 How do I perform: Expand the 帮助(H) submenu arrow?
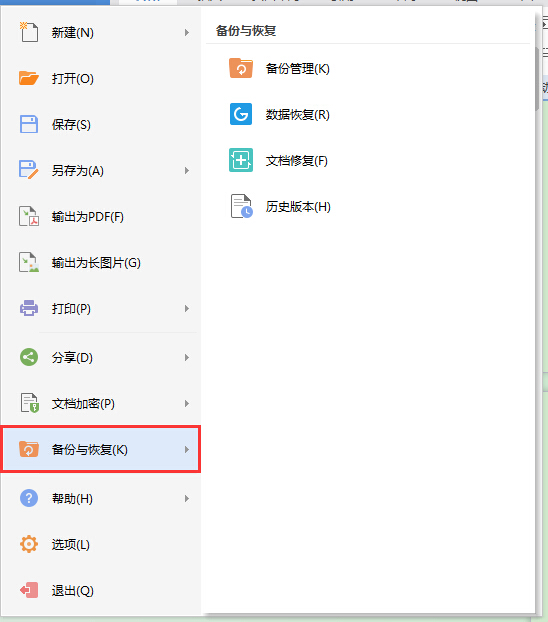[x=187, y=499]
